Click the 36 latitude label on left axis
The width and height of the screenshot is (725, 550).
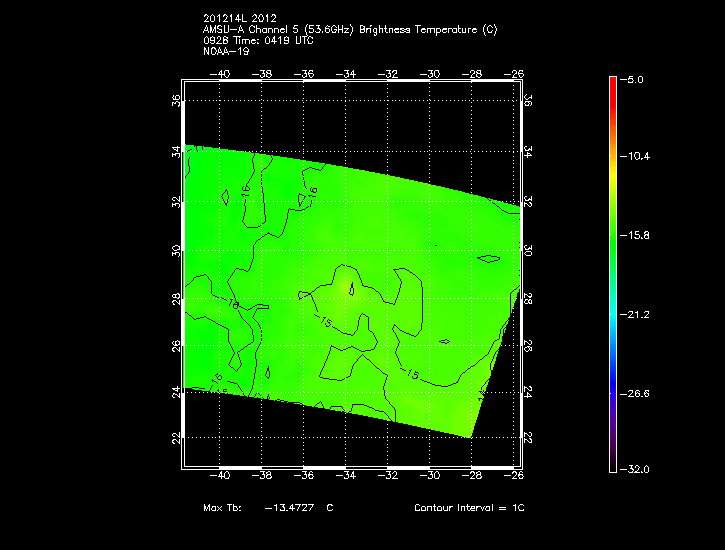pos(176,100)
